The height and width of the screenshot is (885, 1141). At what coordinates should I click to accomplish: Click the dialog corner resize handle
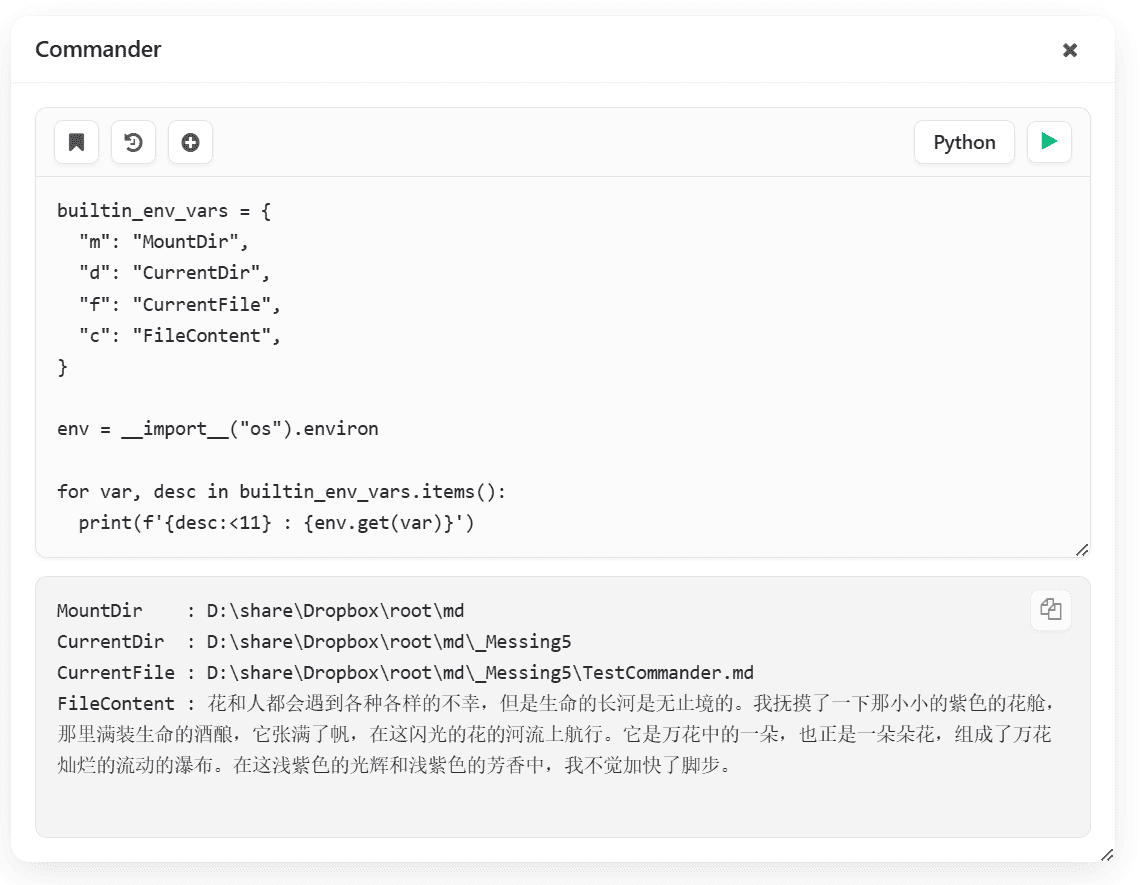point(1107,855)
